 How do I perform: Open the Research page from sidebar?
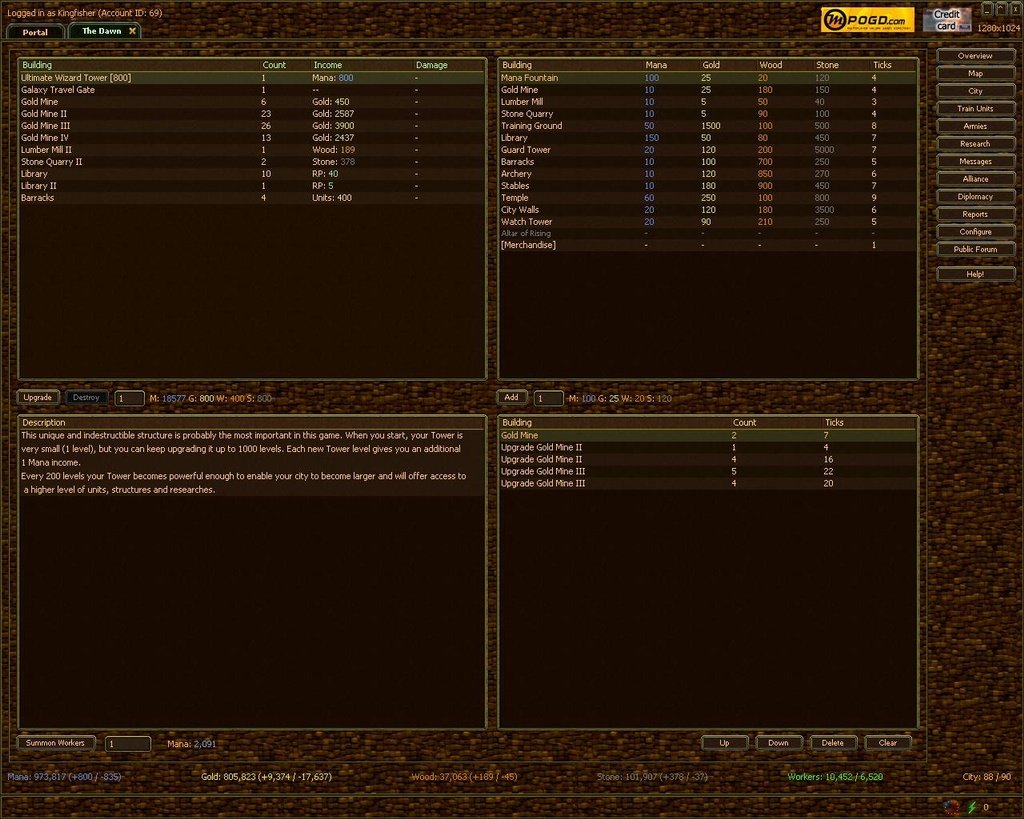coord(975,144)
